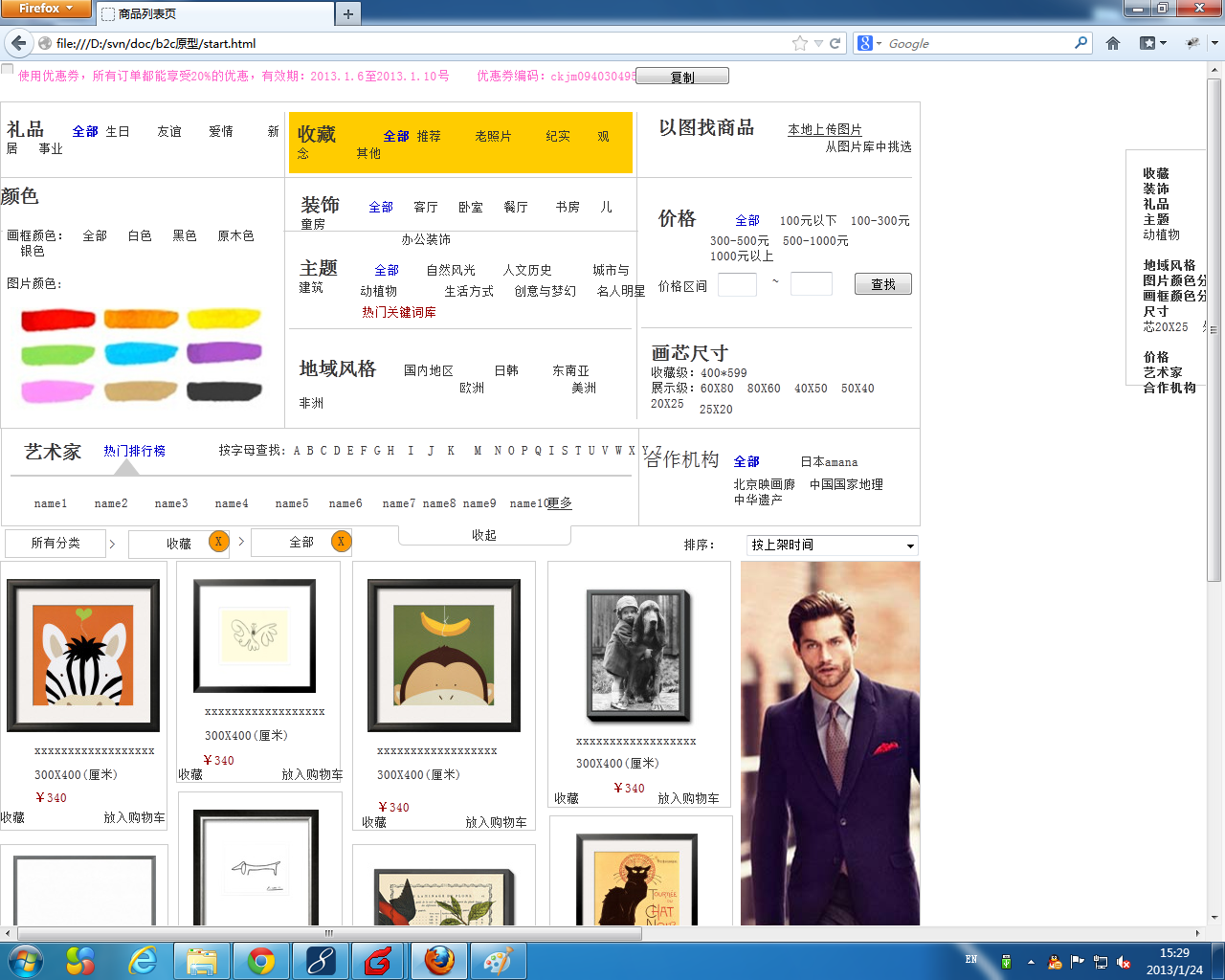Select 生日 in the 礼品 category
The image size is (1225, 980).
[118, 131]
